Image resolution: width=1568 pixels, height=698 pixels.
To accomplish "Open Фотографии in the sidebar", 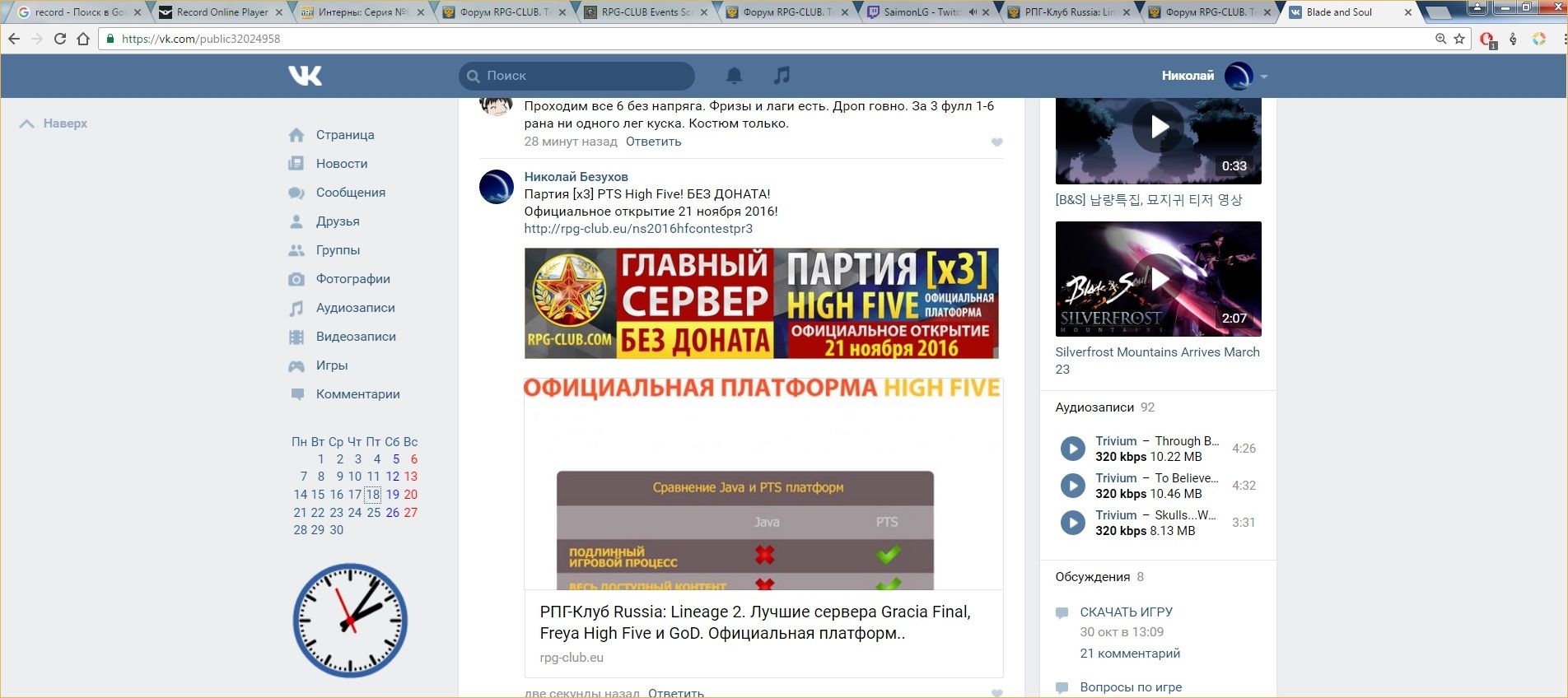I will tap(353, 279).
